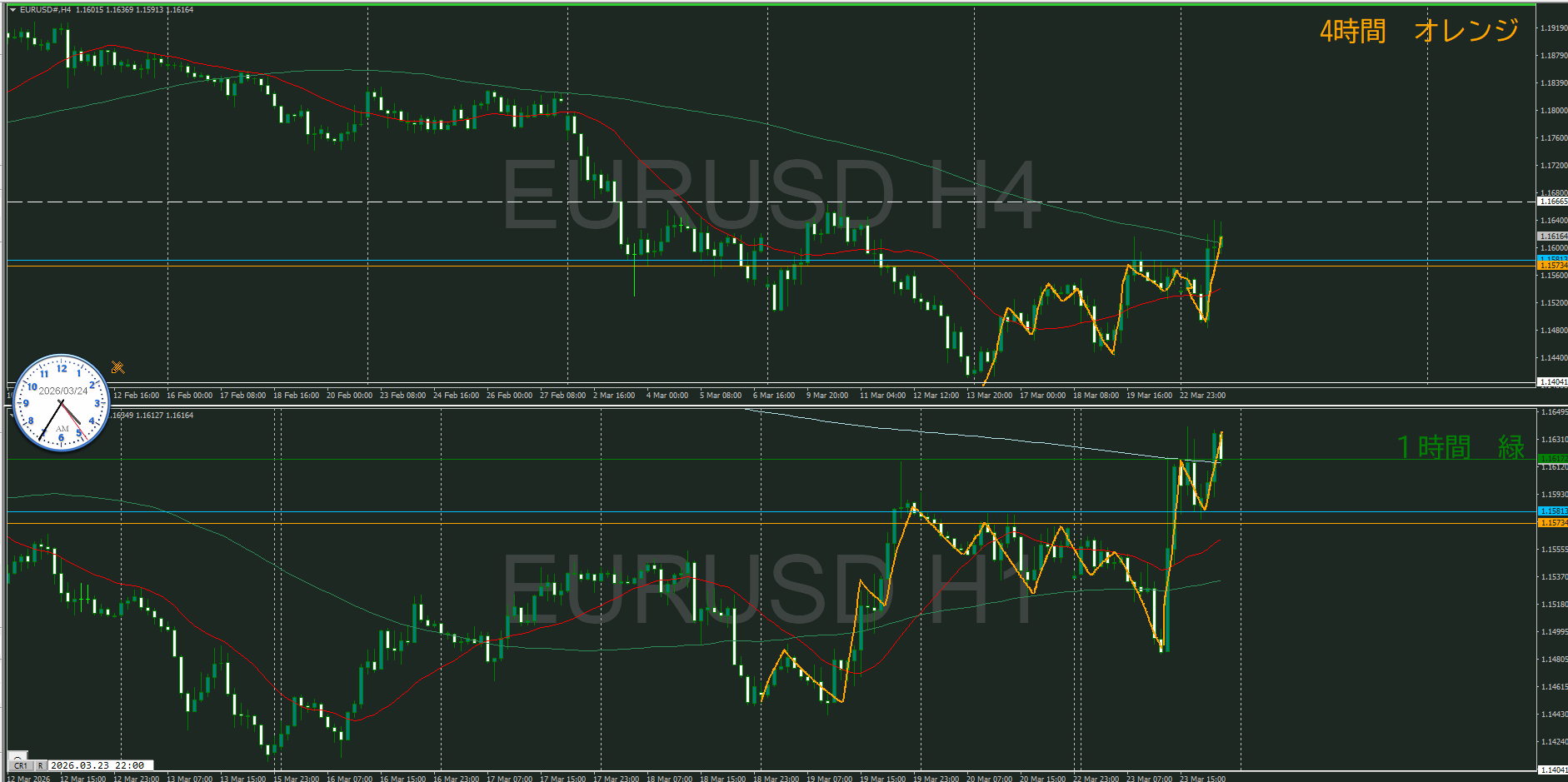Click the EURUSD H1 watermark text

pos(771,587)
